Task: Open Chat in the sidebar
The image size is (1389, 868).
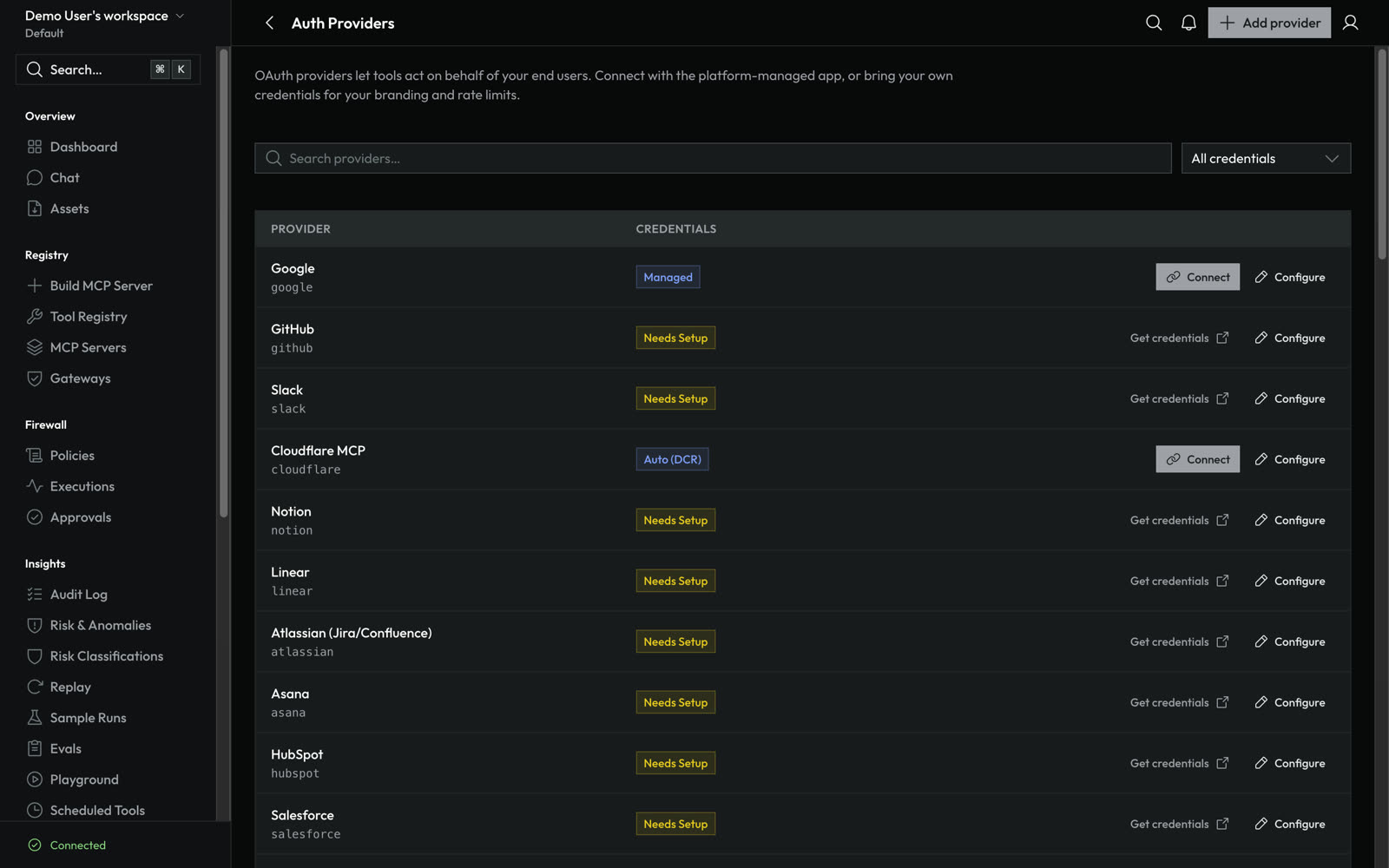Action: [x=64, y=178]
